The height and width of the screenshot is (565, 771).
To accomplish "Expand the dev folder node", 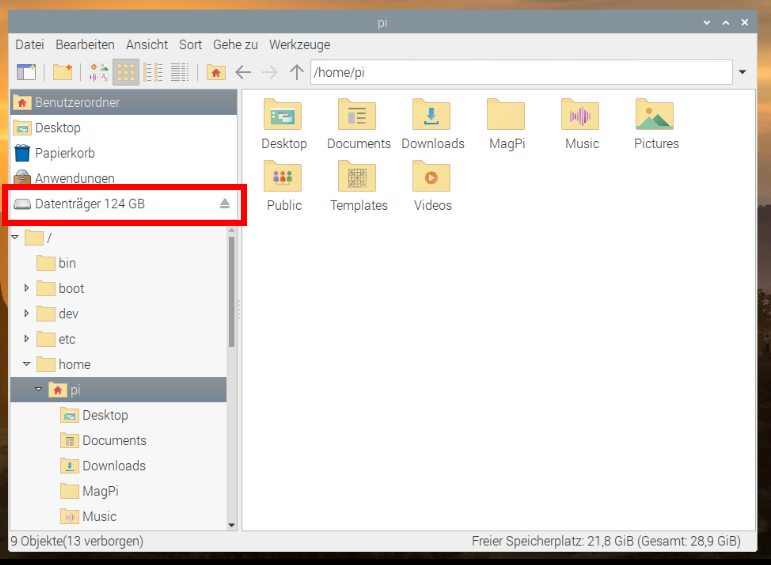I will coord(27,313).
